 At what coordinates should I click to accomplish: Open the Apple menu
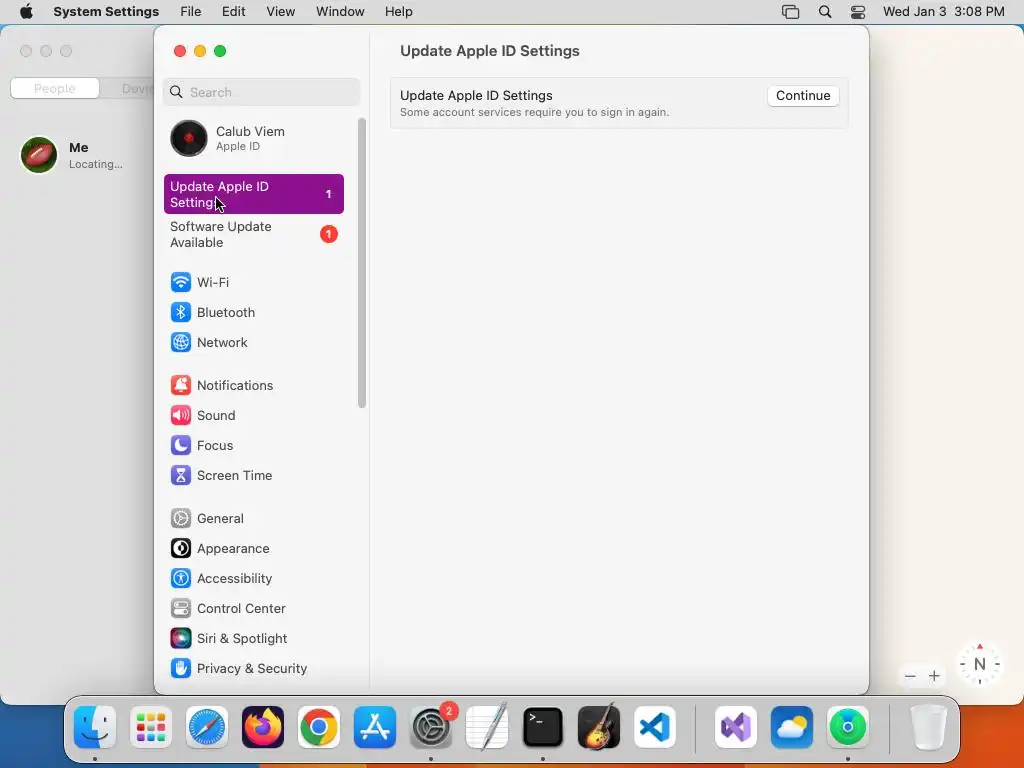[x=26, y=12]
